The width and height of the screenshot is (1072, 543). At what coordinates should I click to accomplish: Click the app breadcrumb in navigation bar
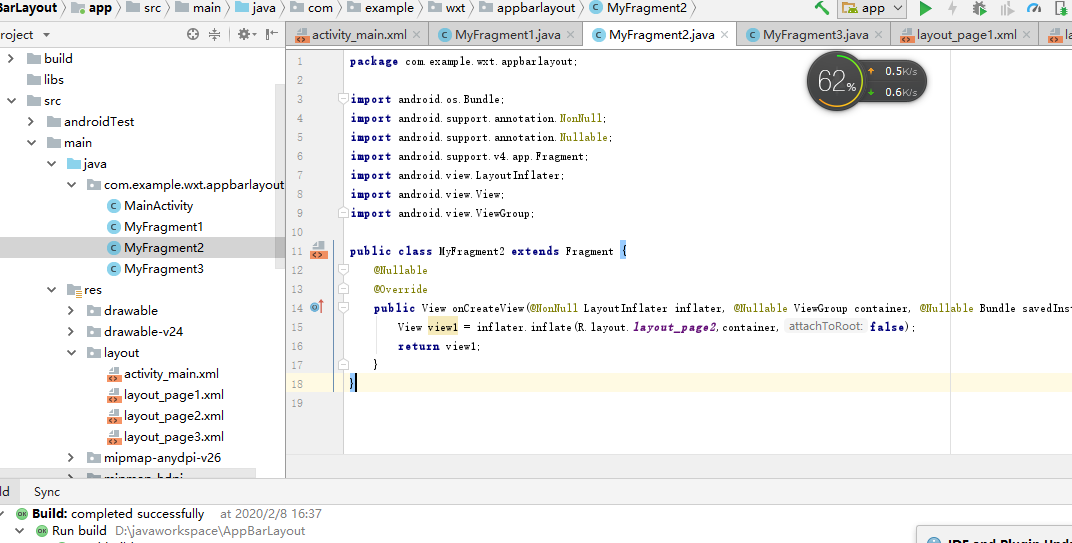(92, 8)
